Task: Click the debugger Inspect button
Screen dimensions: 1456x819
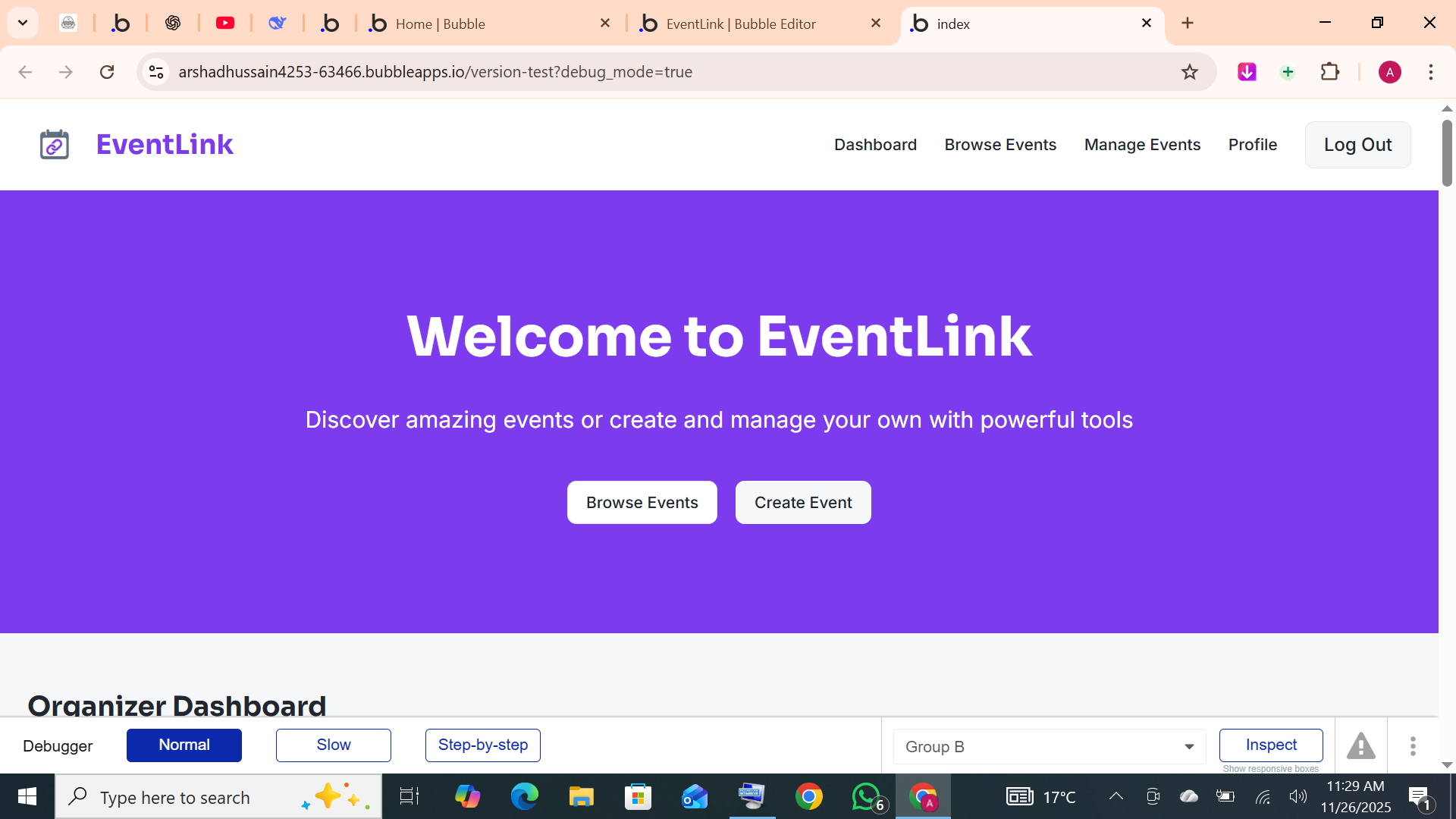Action: (1271, 745)
